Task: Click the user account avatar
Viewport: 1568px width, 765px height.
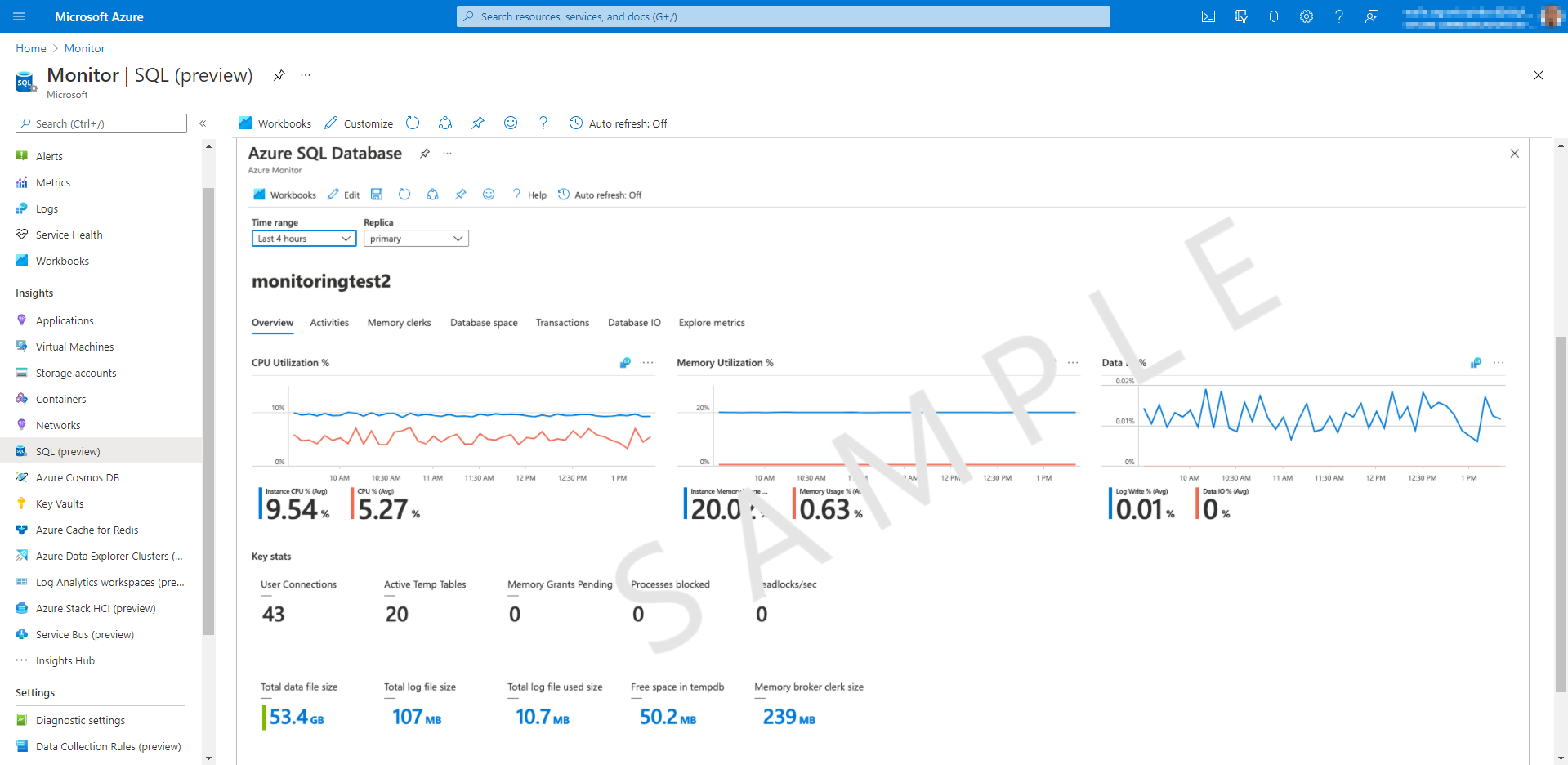Action: pos(1551,16)
